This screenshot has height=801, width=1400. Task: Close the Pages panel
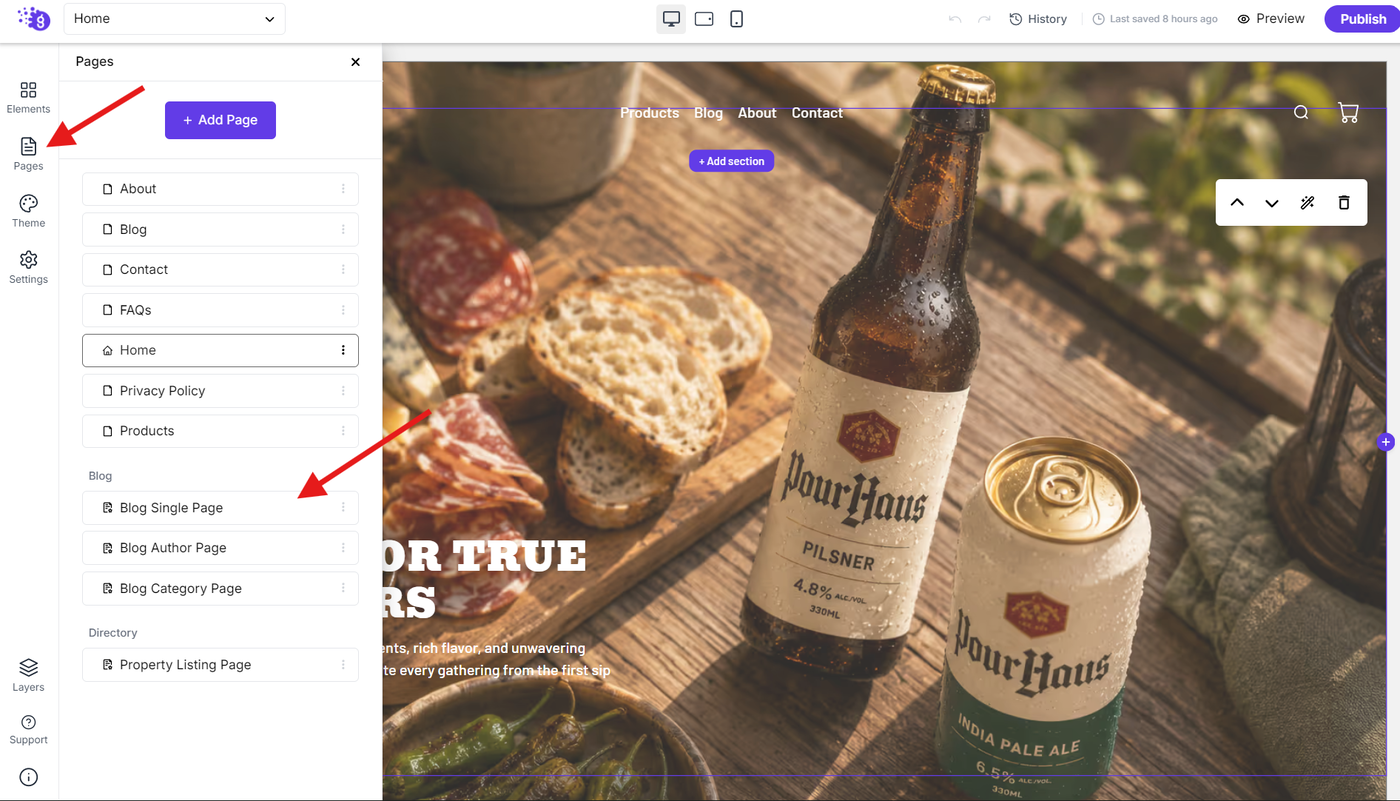point(355,62)
